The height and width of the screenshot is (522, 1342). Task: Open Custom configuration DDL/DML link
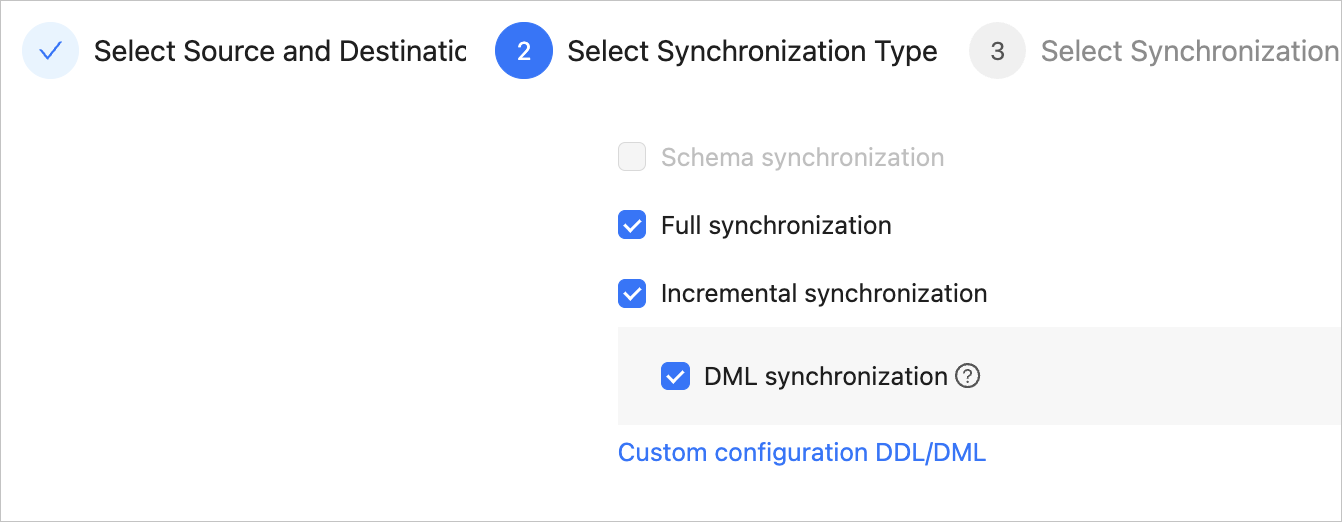click(801, 452)
